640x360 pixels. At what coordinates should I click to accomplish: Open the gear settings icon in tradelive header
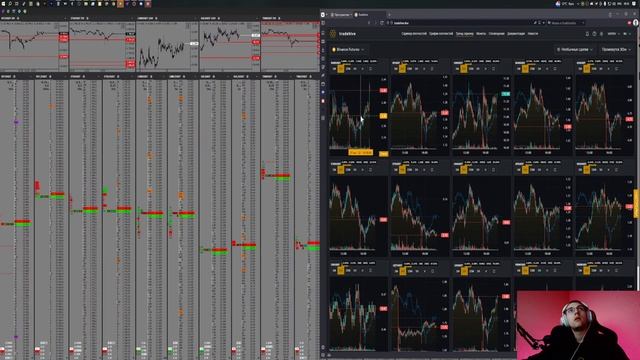point(601,33)
